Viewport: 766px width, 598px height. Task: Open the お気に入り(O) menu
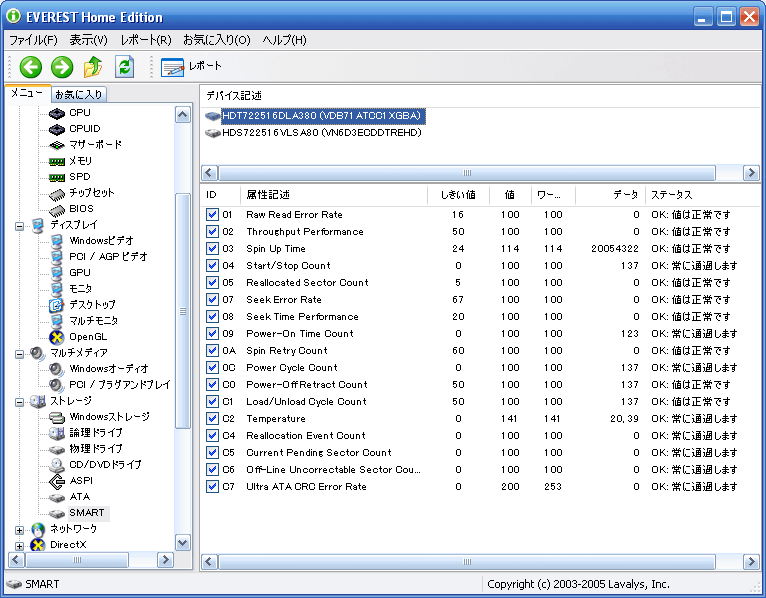(216, 40)
